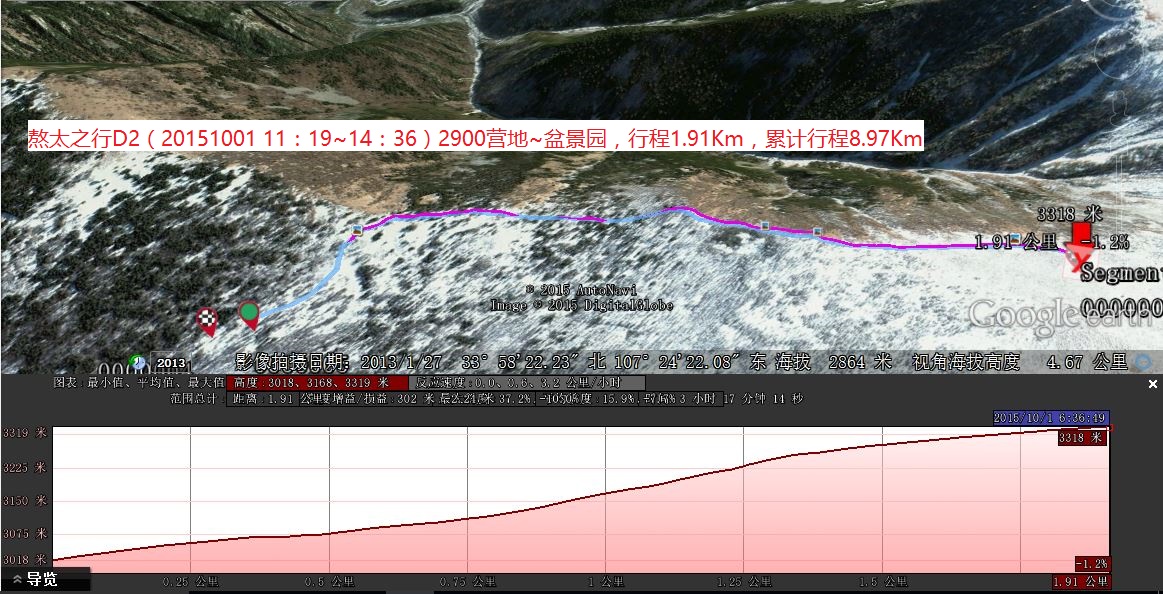Click the checkered finish flag placemark

(x=207, y=319)
